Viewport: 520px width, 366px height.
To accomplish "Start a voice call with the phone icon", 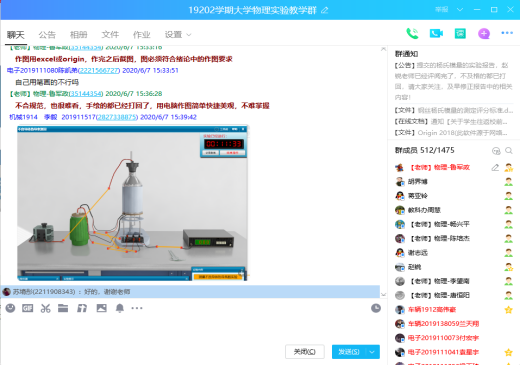I will [x=412, y=34].
